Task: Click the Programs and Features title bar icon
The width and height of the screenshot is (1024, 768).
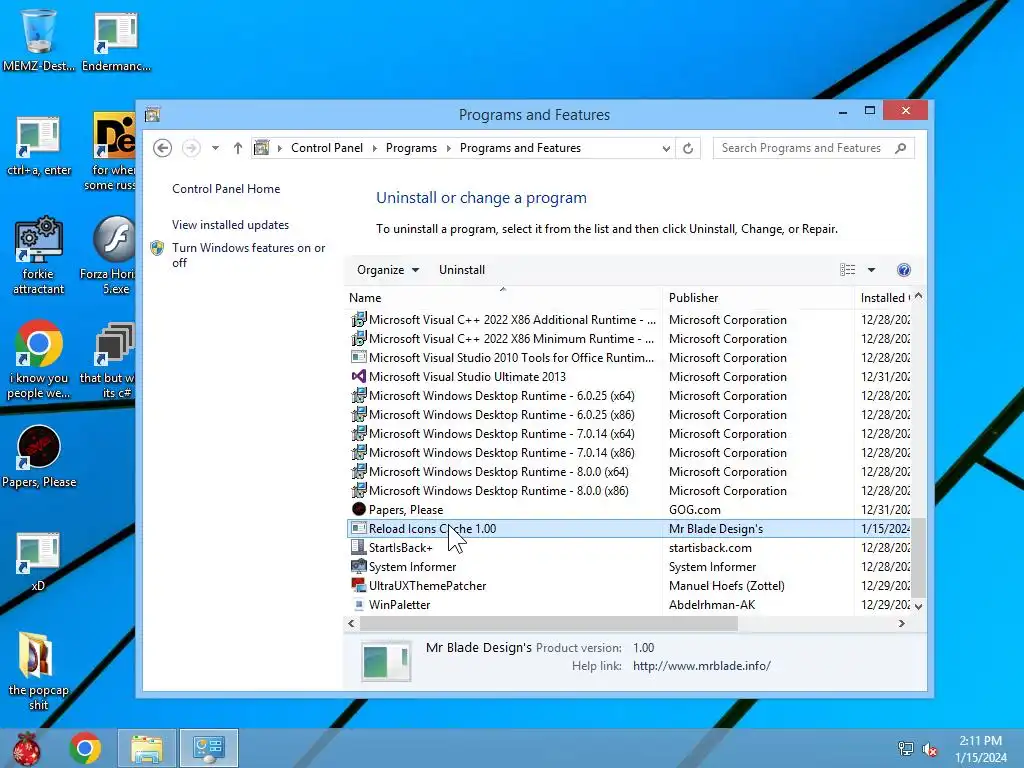Action: (x=153, y=115)
